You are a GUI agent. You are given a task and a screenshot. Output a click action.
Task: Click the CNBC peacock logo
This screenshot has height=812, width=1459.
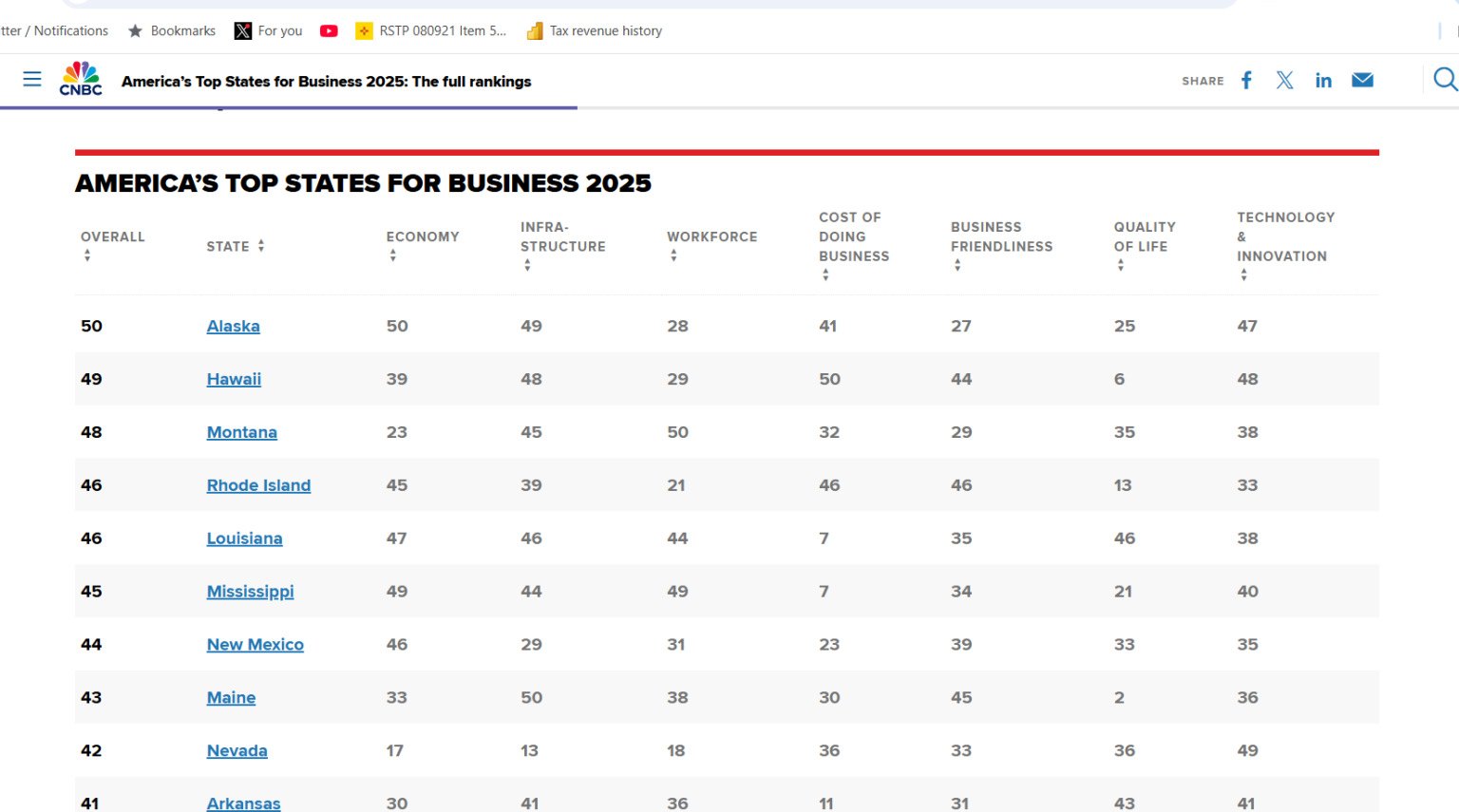coord(81,80)
